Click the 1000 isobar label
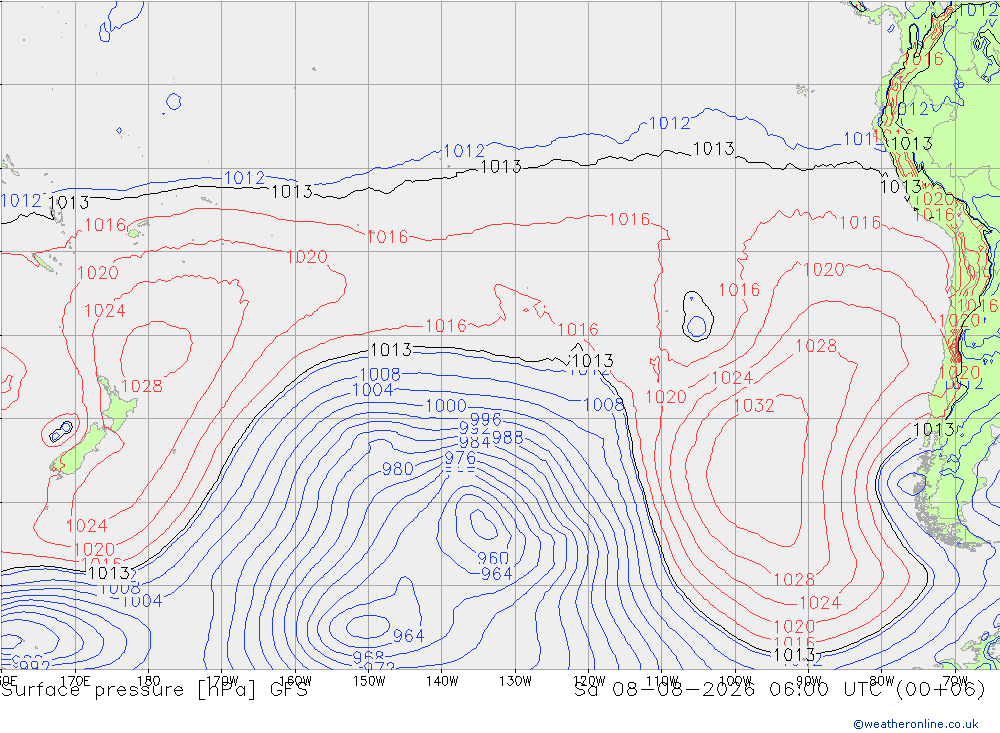Viewport: 1000px width, 733px height. (x=446, y=406)
